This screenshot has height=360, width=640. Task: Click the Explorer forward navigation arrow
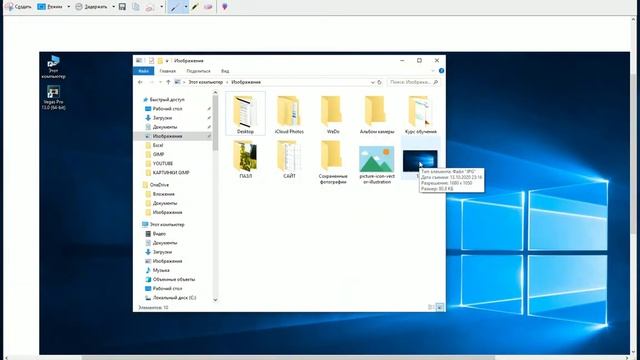tap(151, 82)
